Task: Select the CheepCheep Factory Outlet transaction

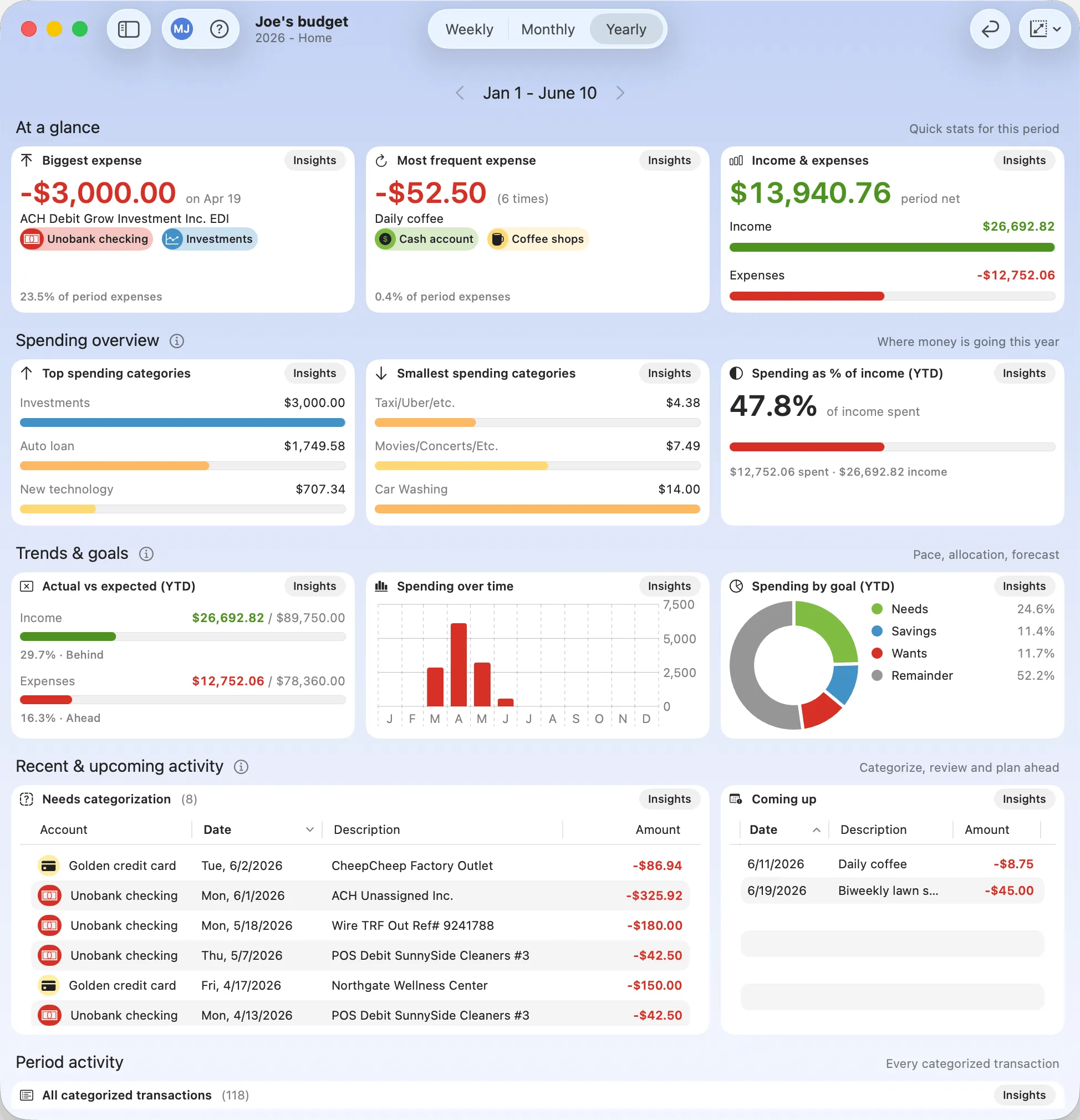Action: [x=360, y=866]
